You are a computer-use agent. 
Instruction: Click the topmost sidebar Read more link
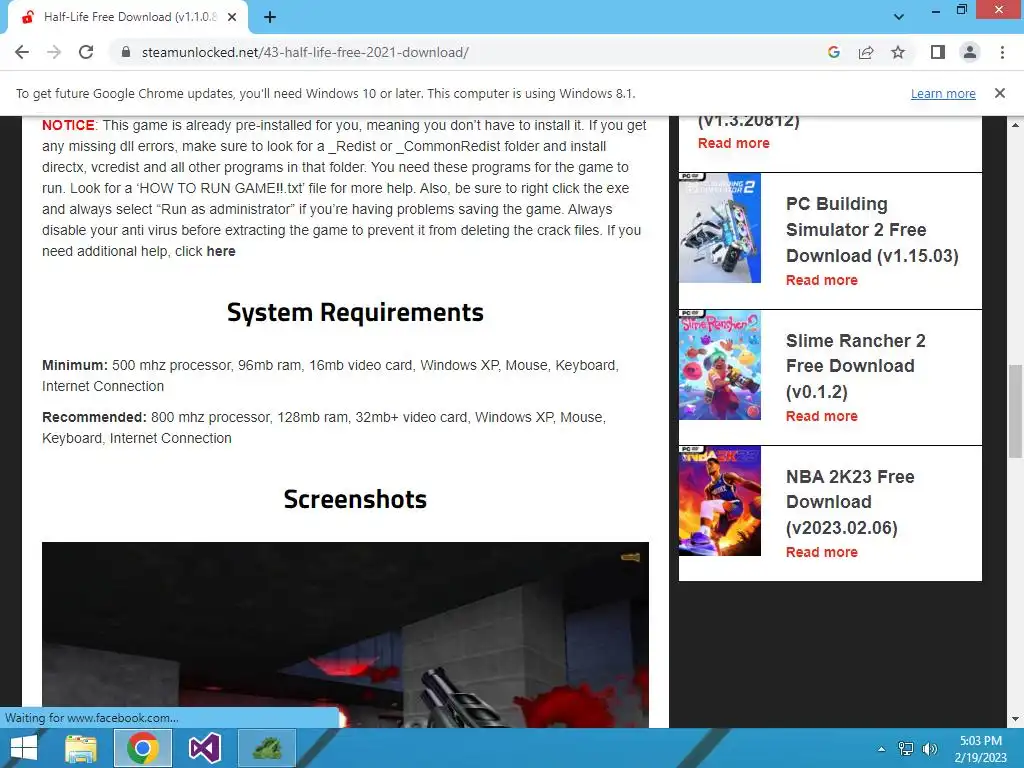(x=733, y=143)
